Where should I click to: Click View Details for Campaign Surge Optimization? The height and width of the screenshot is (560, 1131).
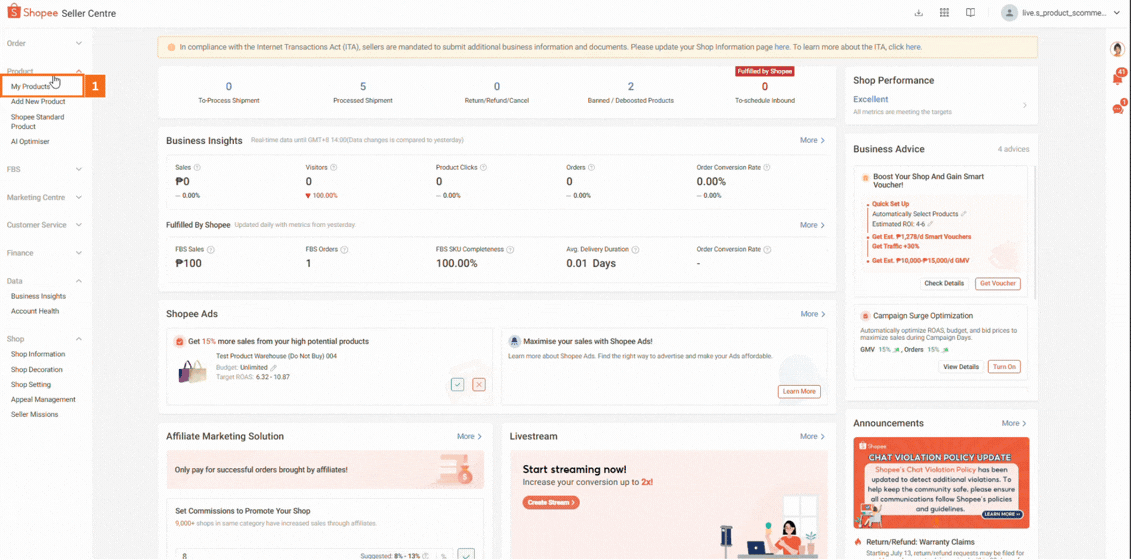961,367
